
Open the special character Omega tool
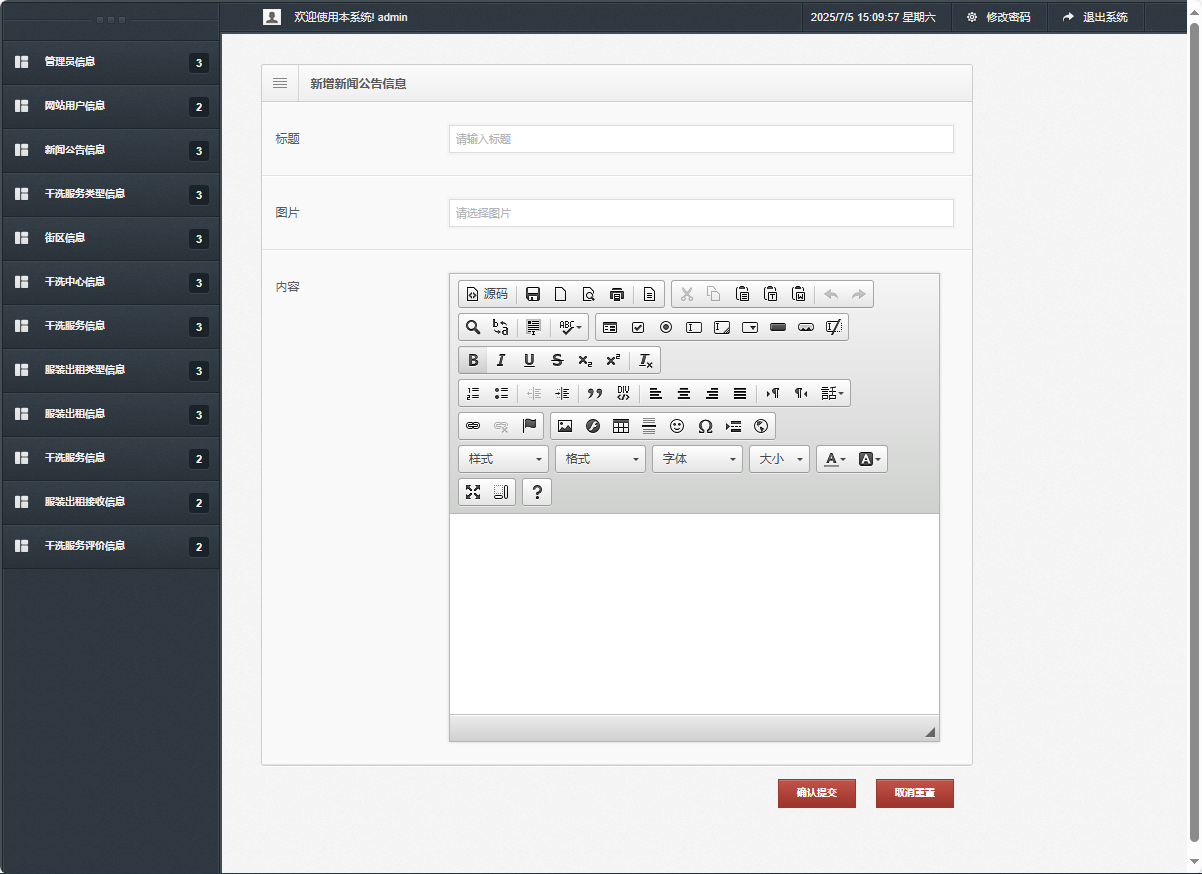[705, 426]
